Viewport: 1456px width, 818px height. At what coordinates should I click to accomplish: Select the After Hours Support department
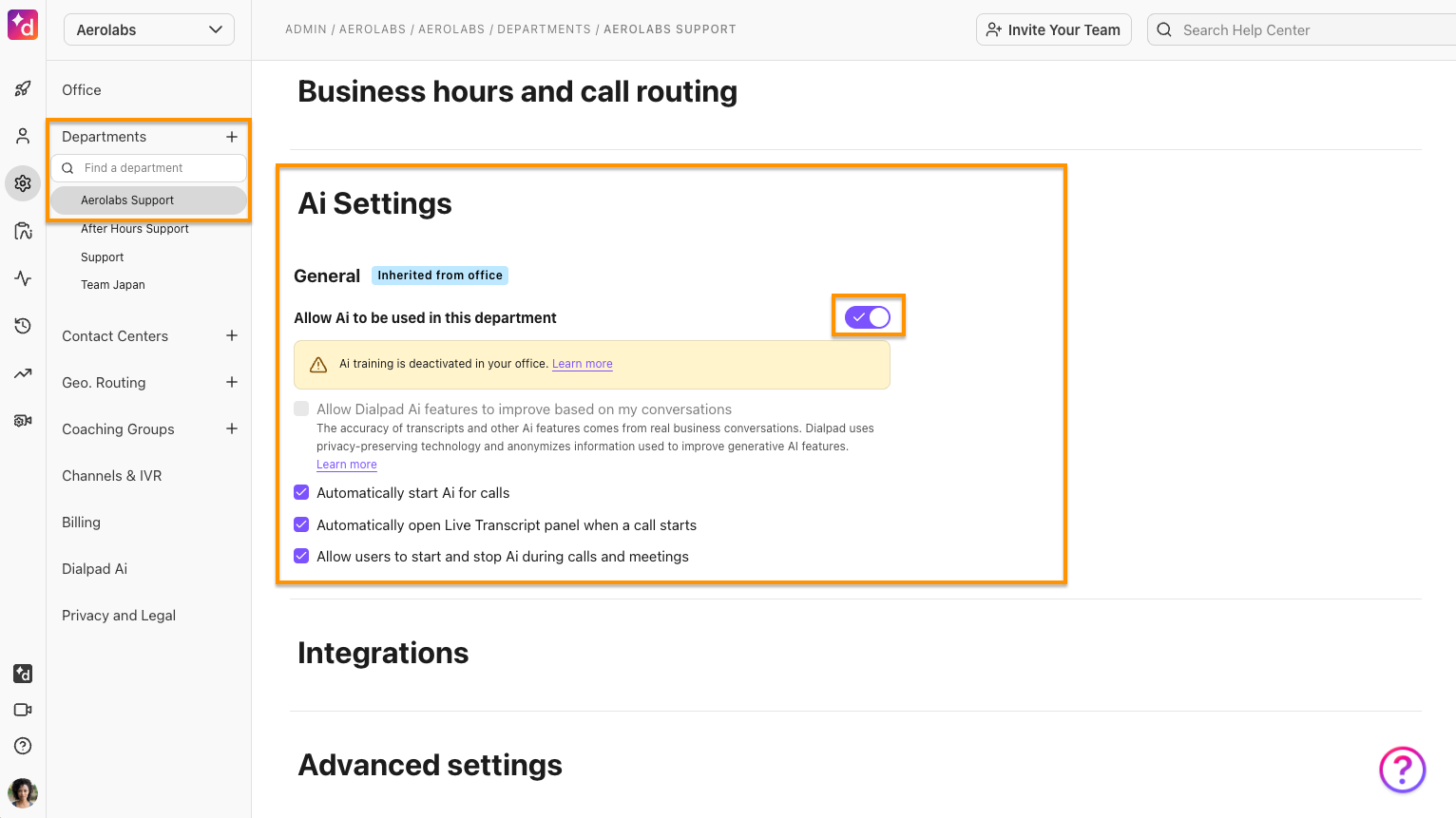pyautogui.click(x=135, y=229)
